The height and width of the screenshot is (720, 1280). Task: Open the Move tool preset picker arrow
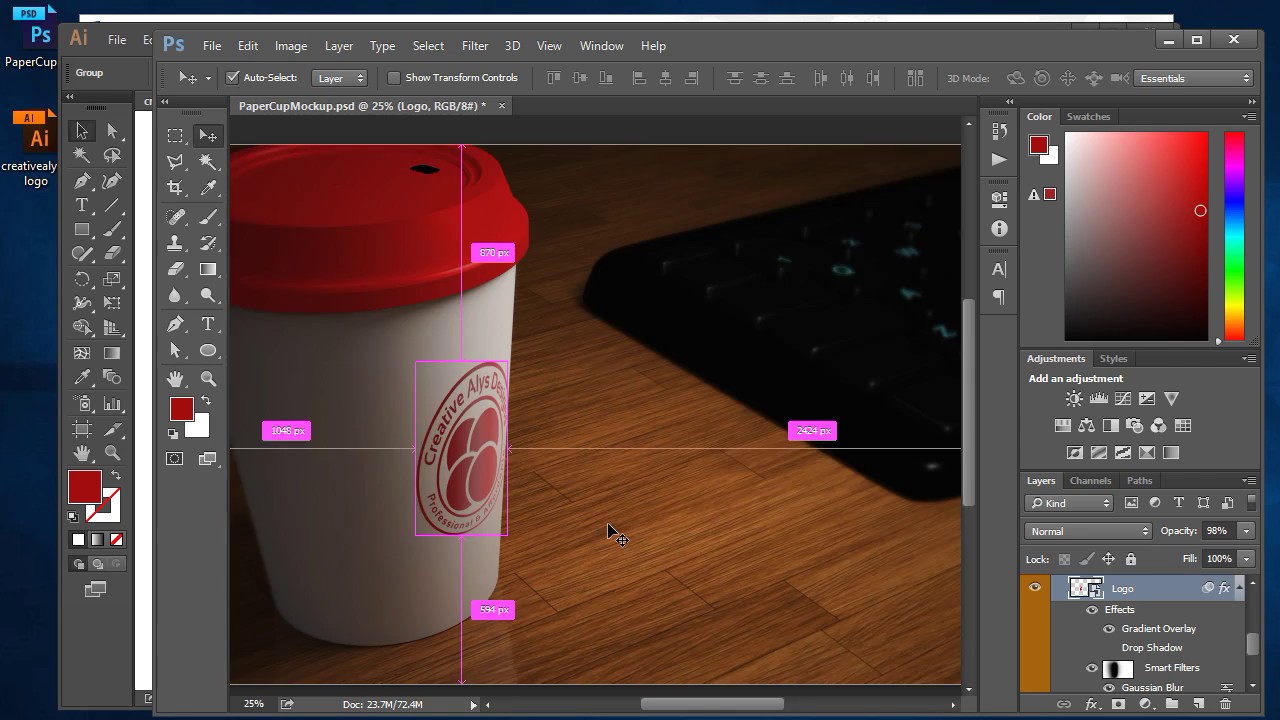(208, 78)
